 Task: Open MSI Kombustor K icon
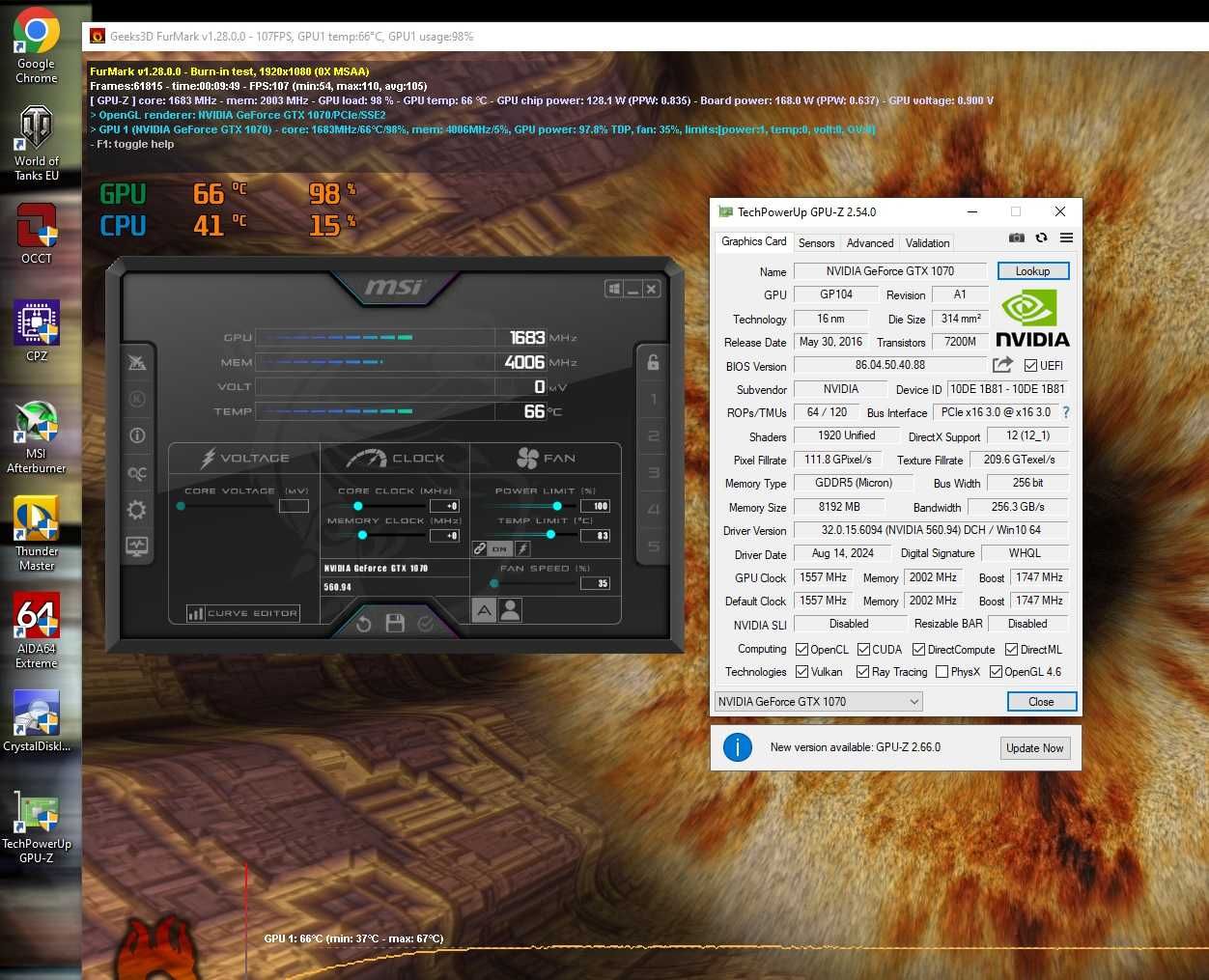click(137, 399)
